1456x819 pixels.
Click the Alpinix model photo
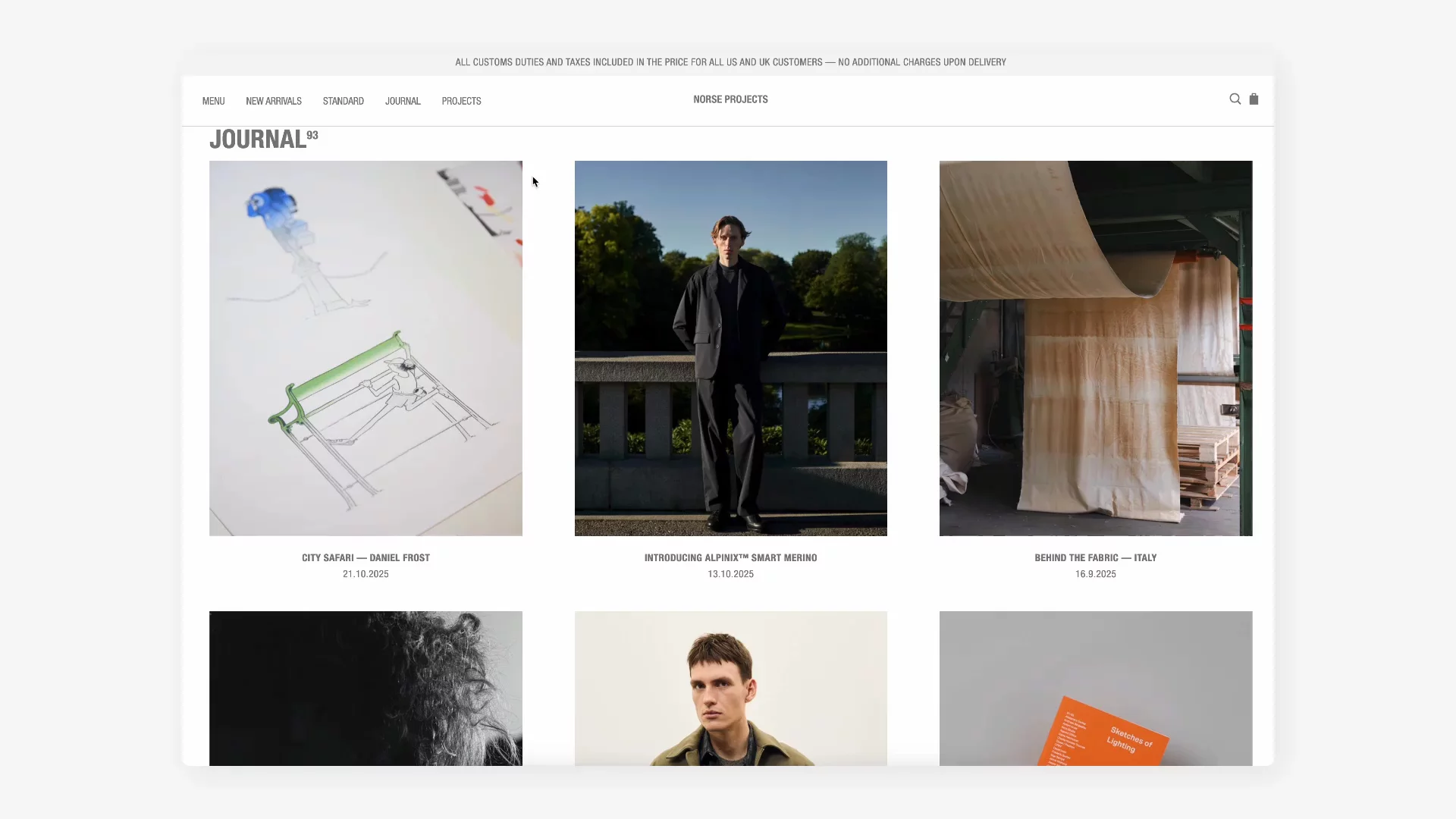[x=730, y=347]
